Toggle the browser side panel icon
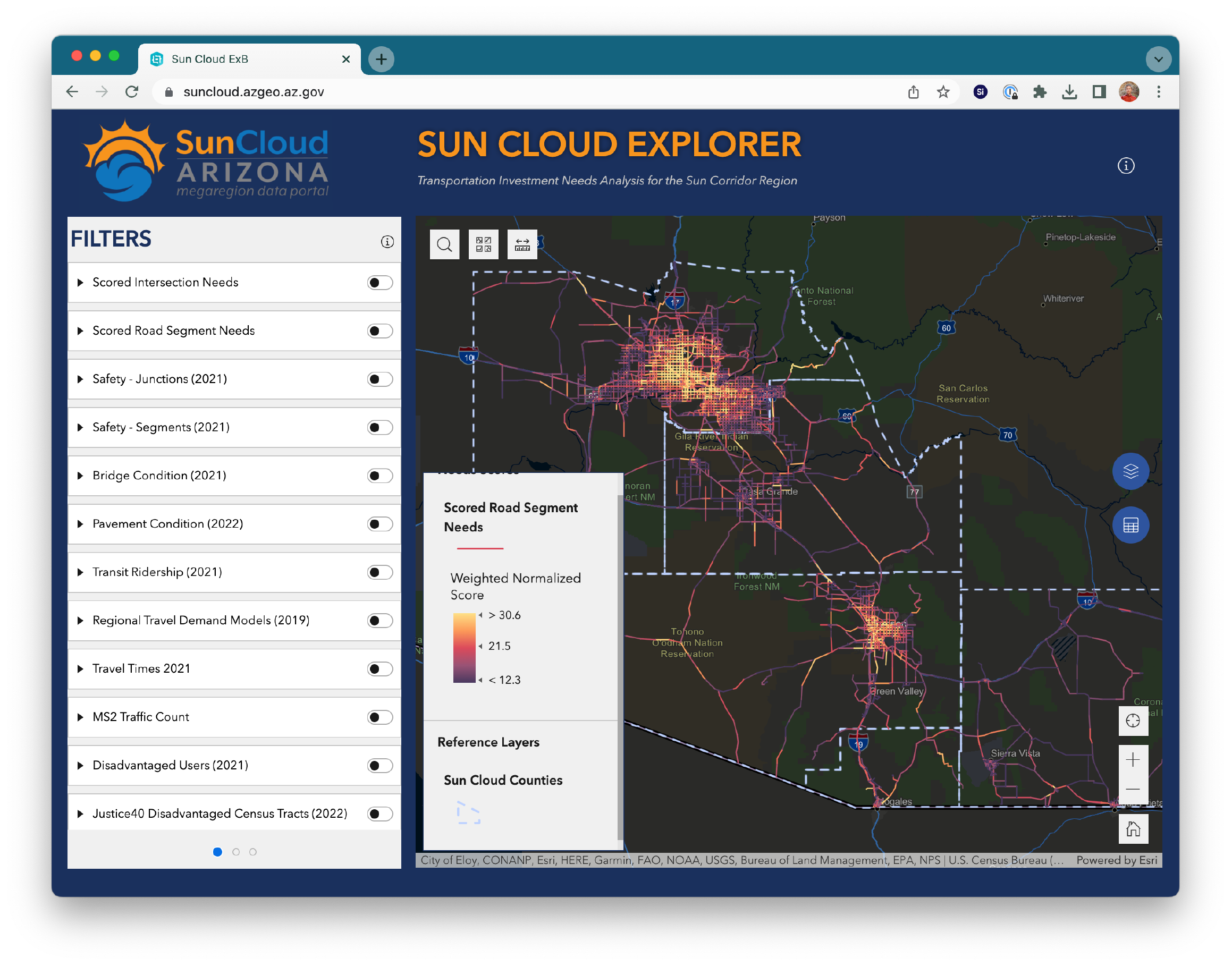This screenshot has height=966, width=1232. click(1099, 91)
